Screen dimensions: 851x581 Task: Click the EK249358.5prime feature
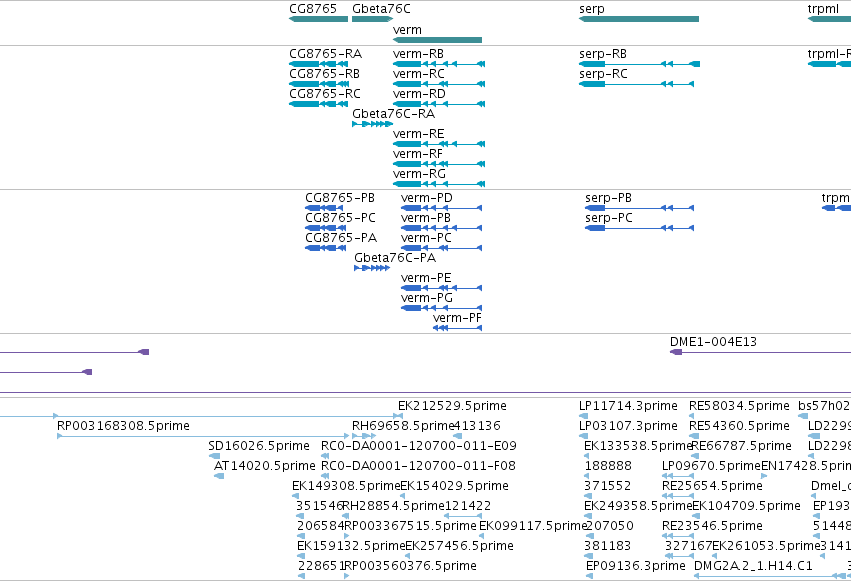[x=588, y=516]
